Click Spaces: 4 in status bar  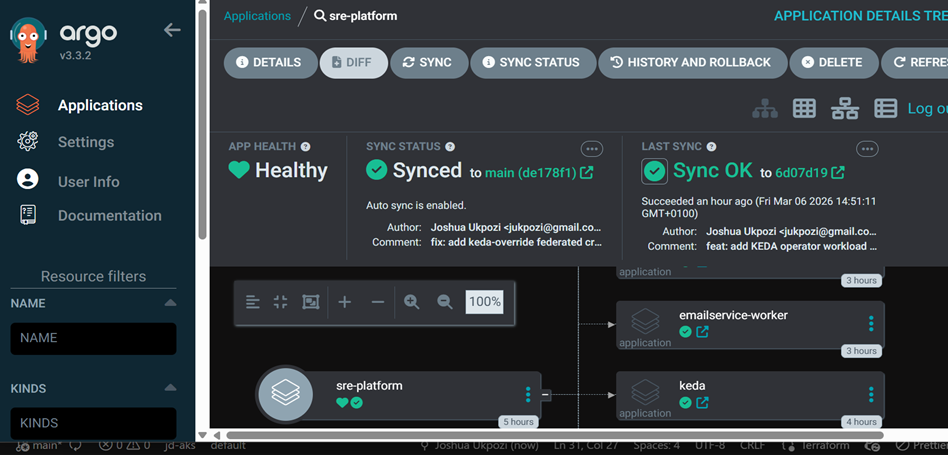pyautogui.click(x=657, y=446)
